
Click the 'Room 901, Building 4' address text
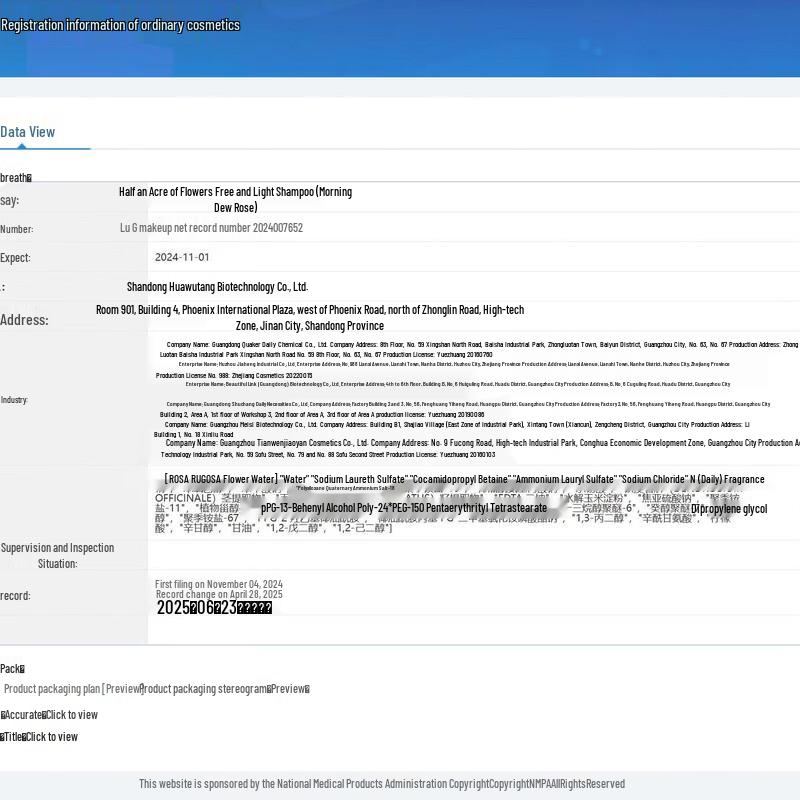coord(310,317)
